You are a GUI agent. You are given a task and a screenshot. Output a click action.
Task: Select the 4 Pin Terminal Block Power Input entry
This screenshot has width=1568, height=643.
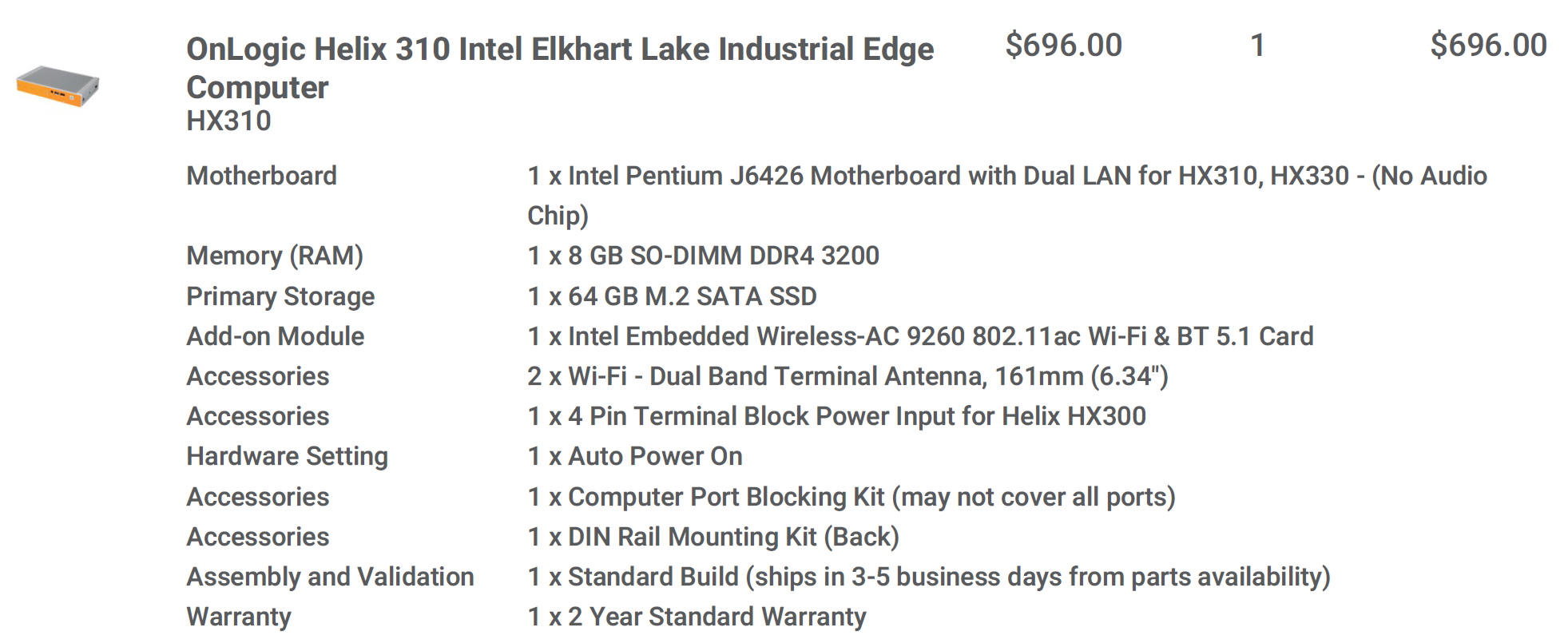(836, 416)
